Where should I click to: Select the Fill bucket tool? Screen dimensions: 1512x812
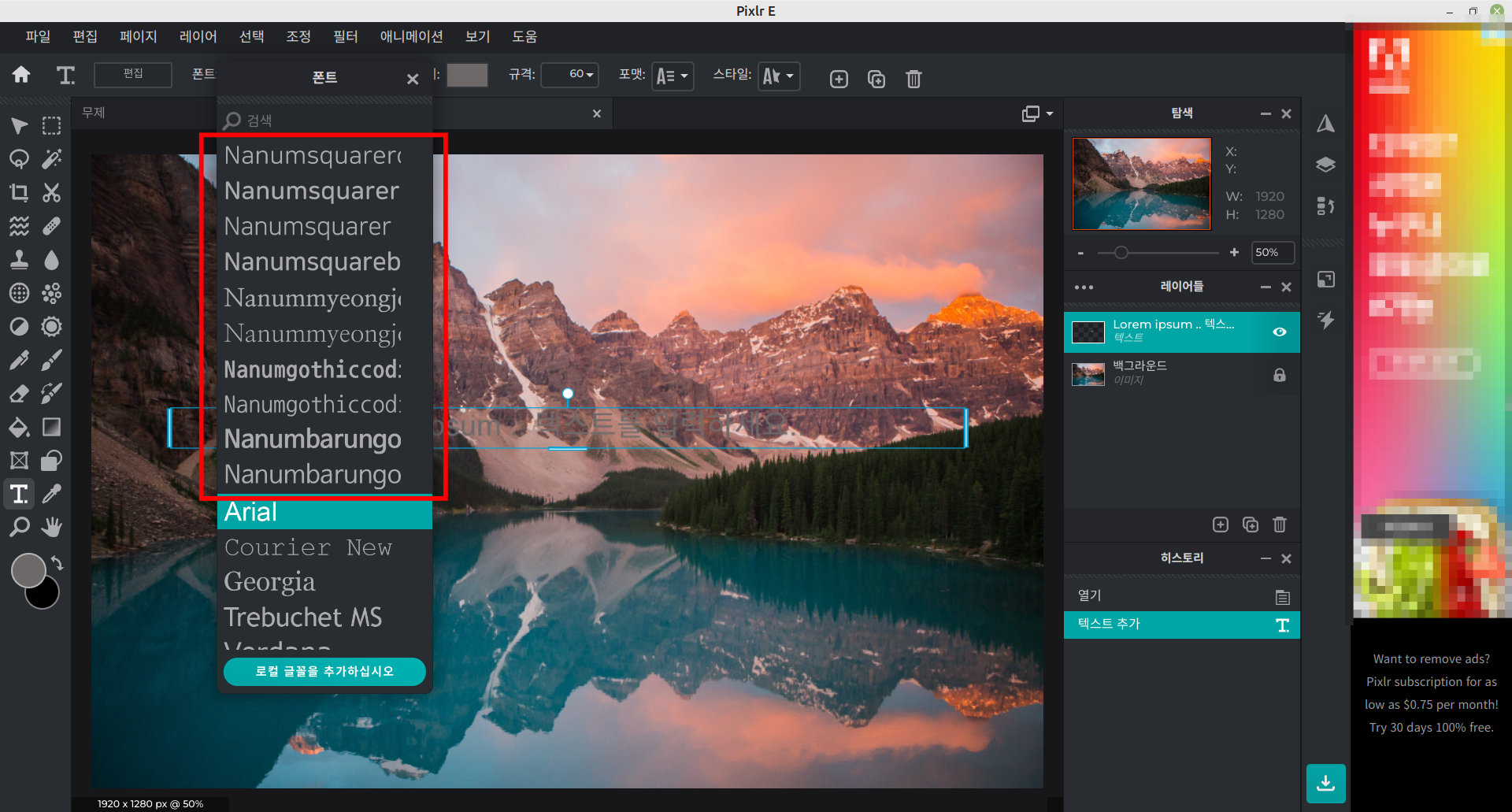(x=19, y=428)
